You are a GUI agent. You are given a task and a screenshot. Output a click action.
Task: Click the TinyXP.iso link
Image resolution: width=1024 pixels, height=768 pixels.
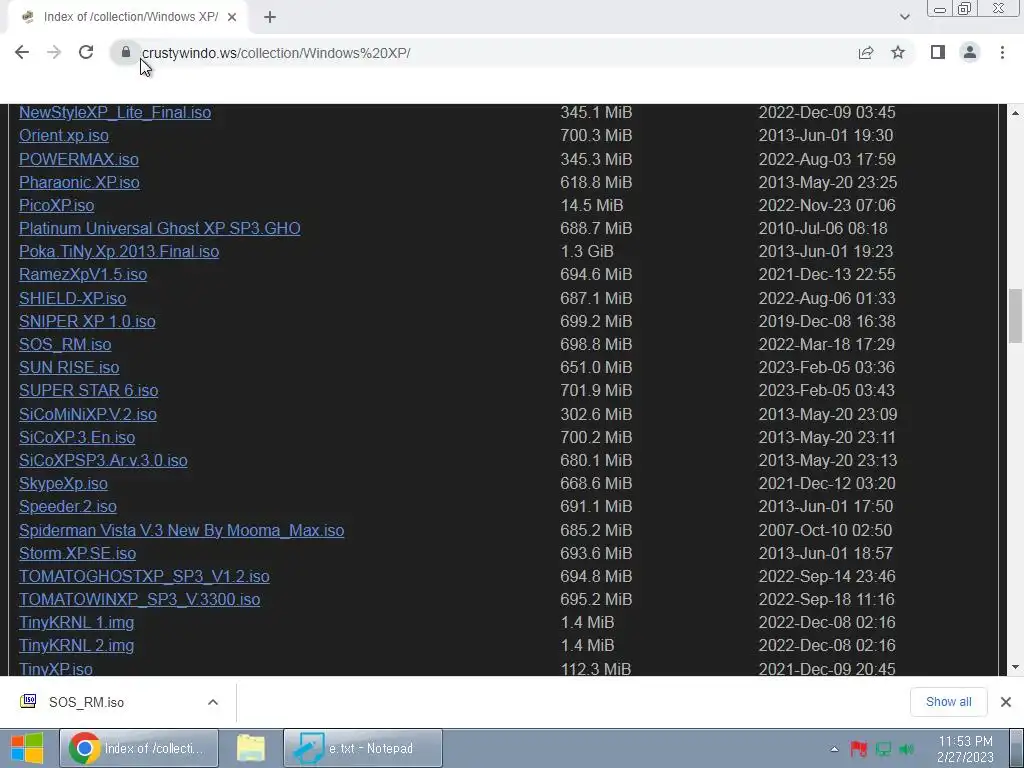[56, 669]
